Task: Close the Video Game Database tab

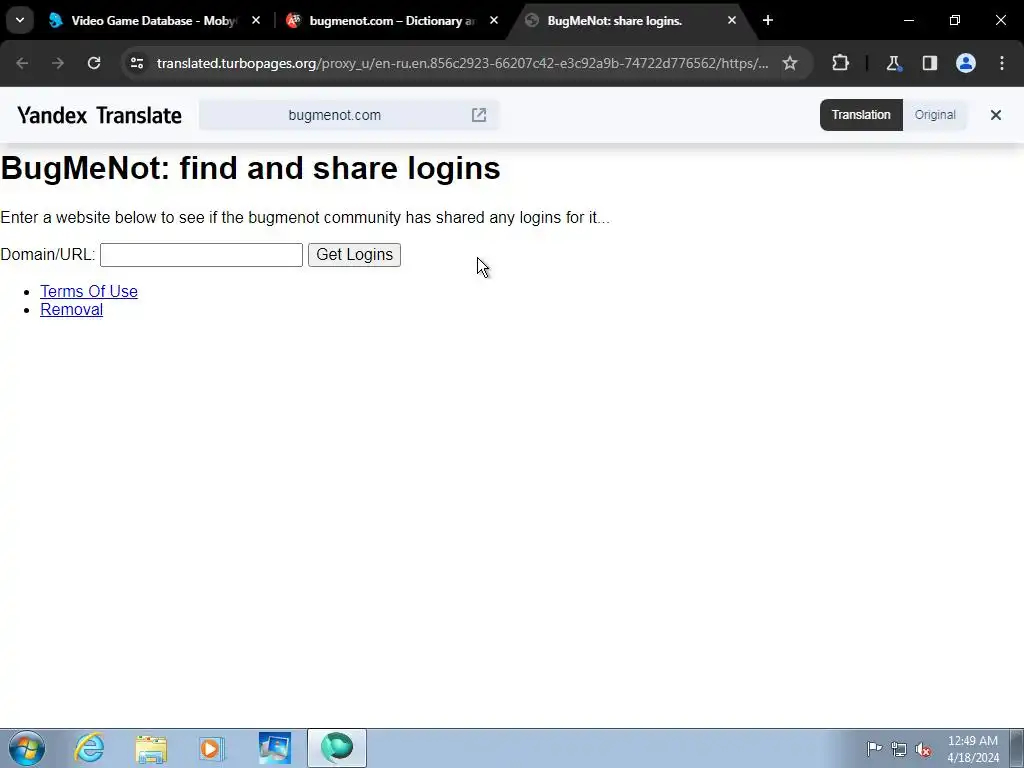Action: point(256,21)
